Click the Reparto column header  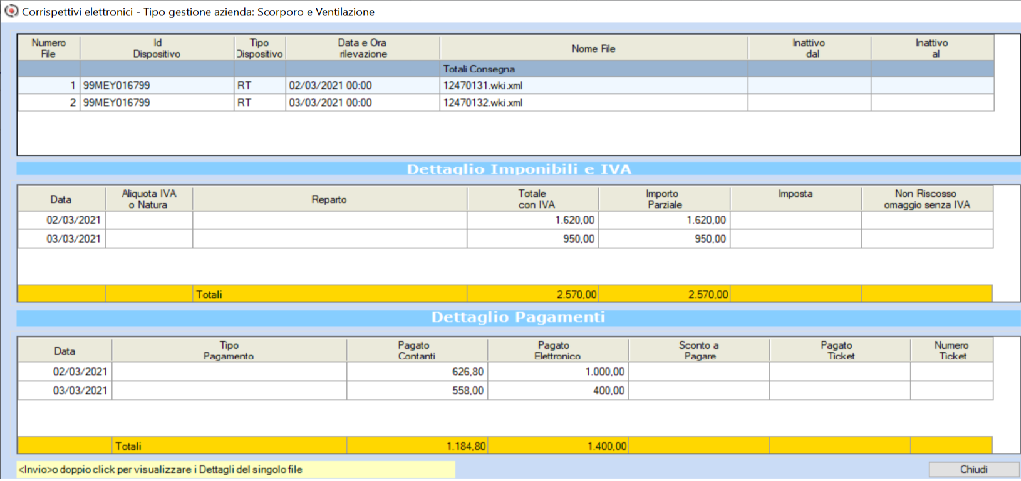point(329,199)
